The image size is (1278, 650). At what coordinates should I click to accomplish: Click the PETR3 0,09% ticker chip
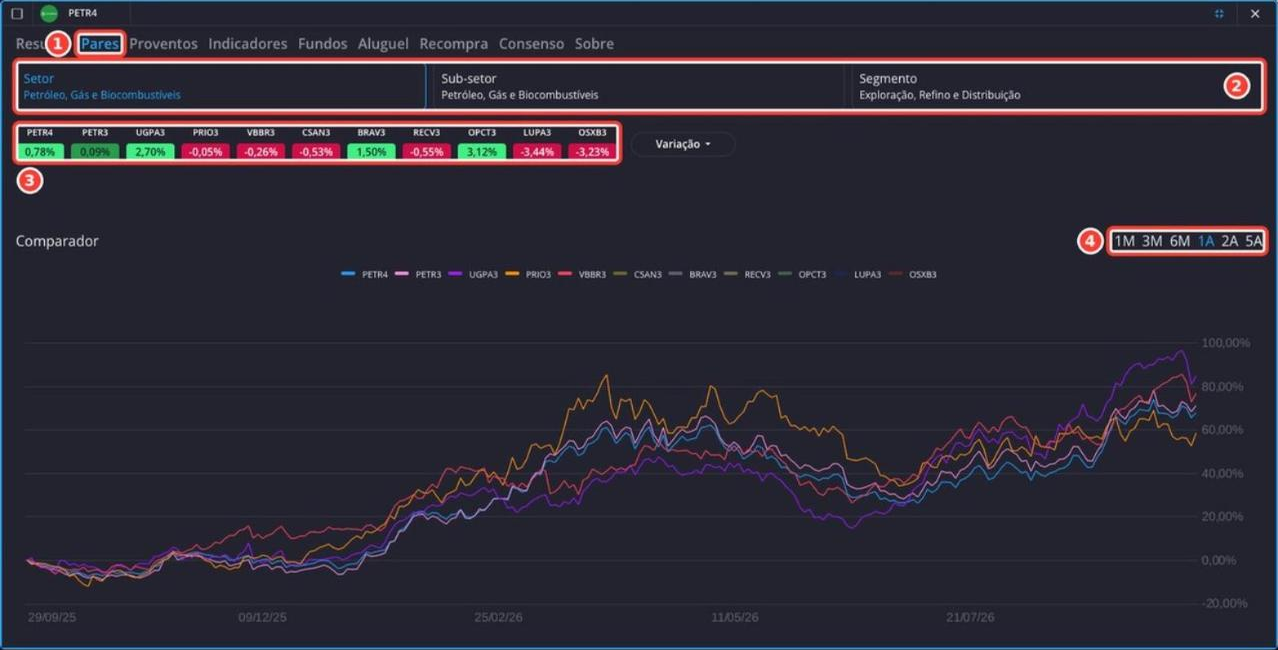pyautogui.click(x=95, y=142)
